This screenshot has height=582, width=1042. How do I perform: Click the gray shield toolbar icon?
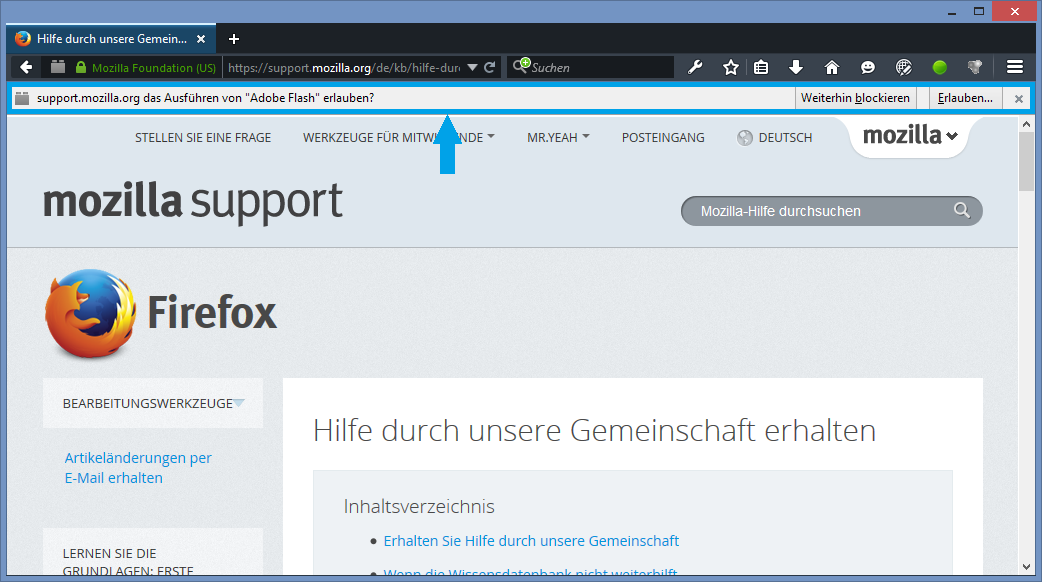coord(975,67)
